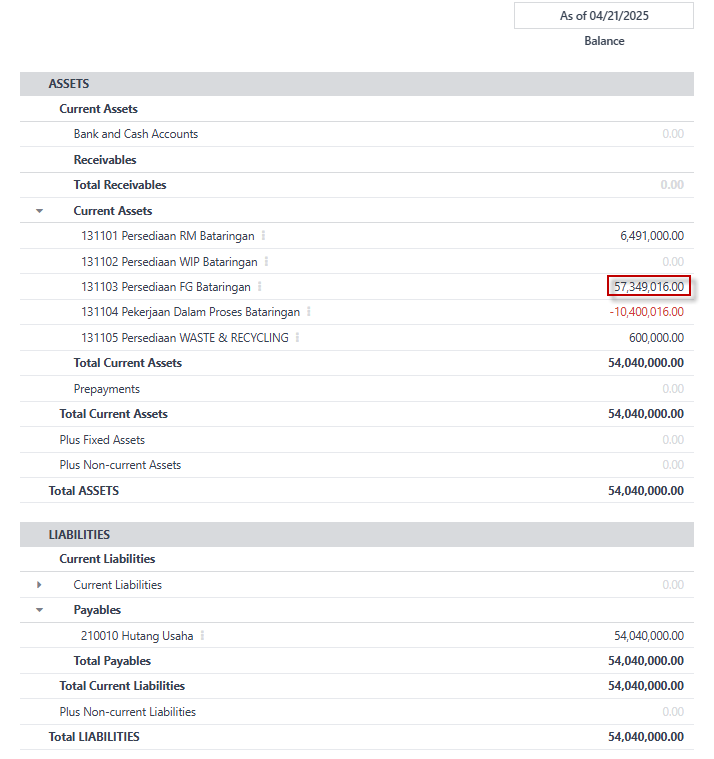Click the 600,000.00 WASTE & RECYCLING balance
Viewport: 714px width, 759px height.
click(x=656, y=338)
